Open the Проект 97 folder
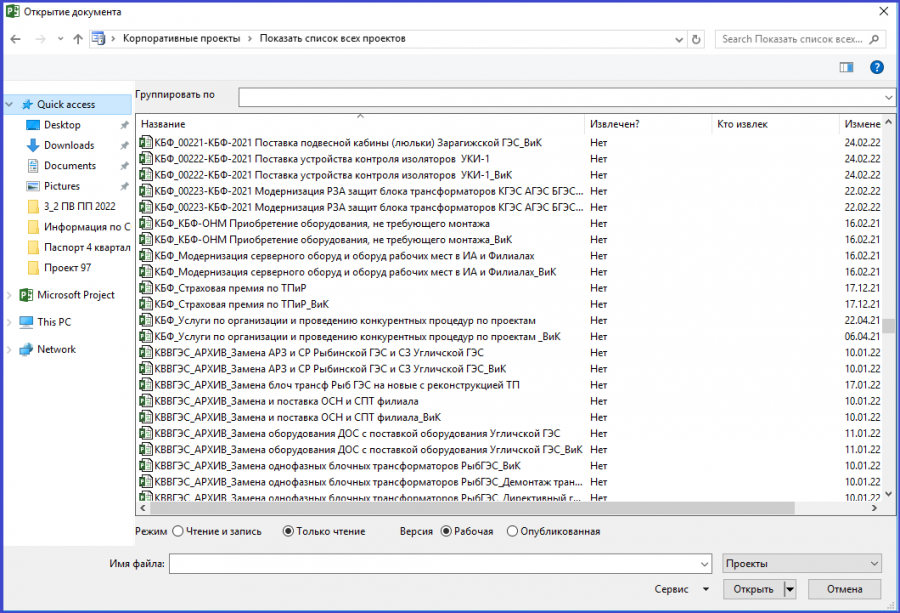 tap(67, 267)
